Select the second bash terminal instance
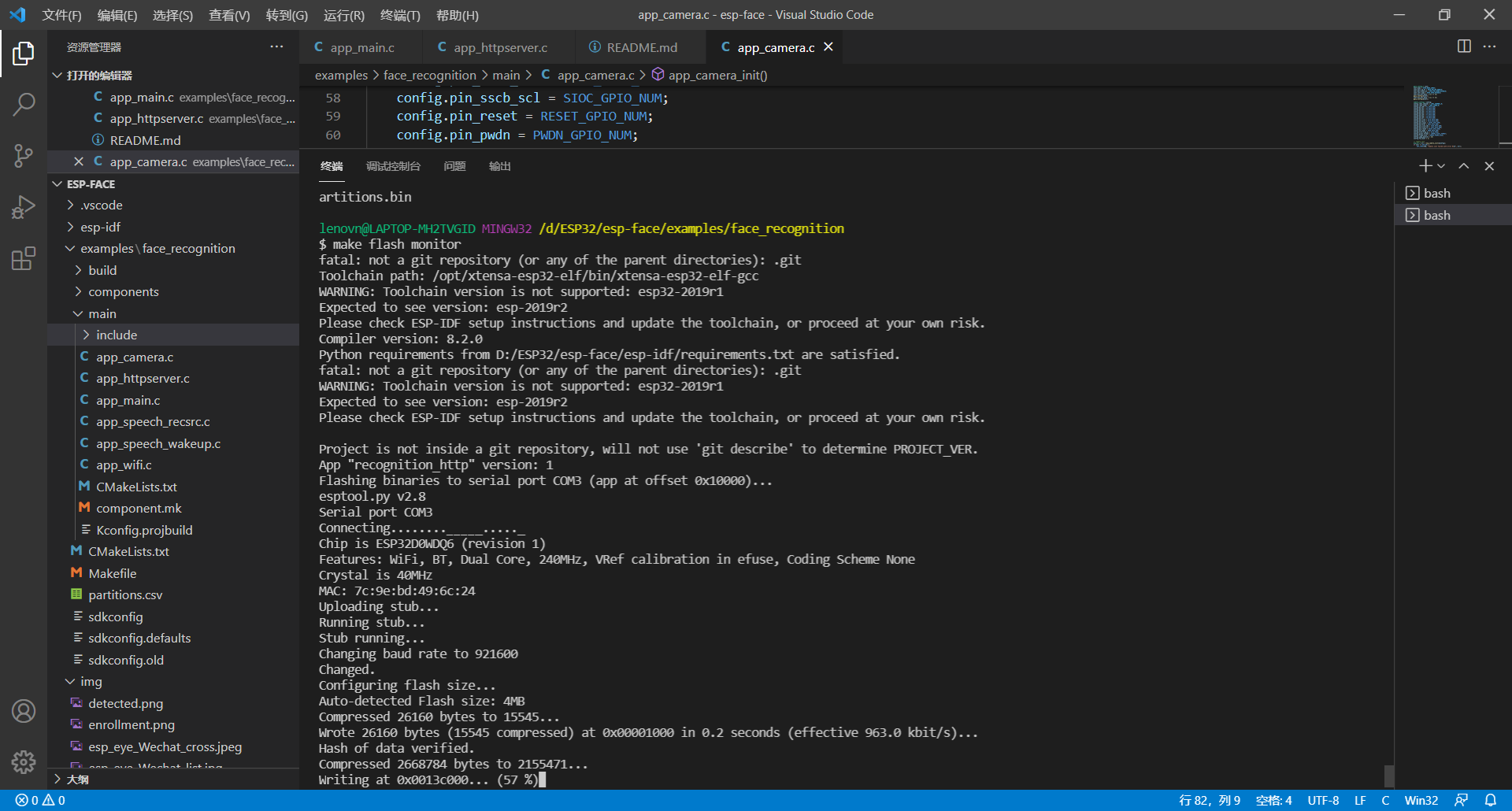 pos(1453,215)
